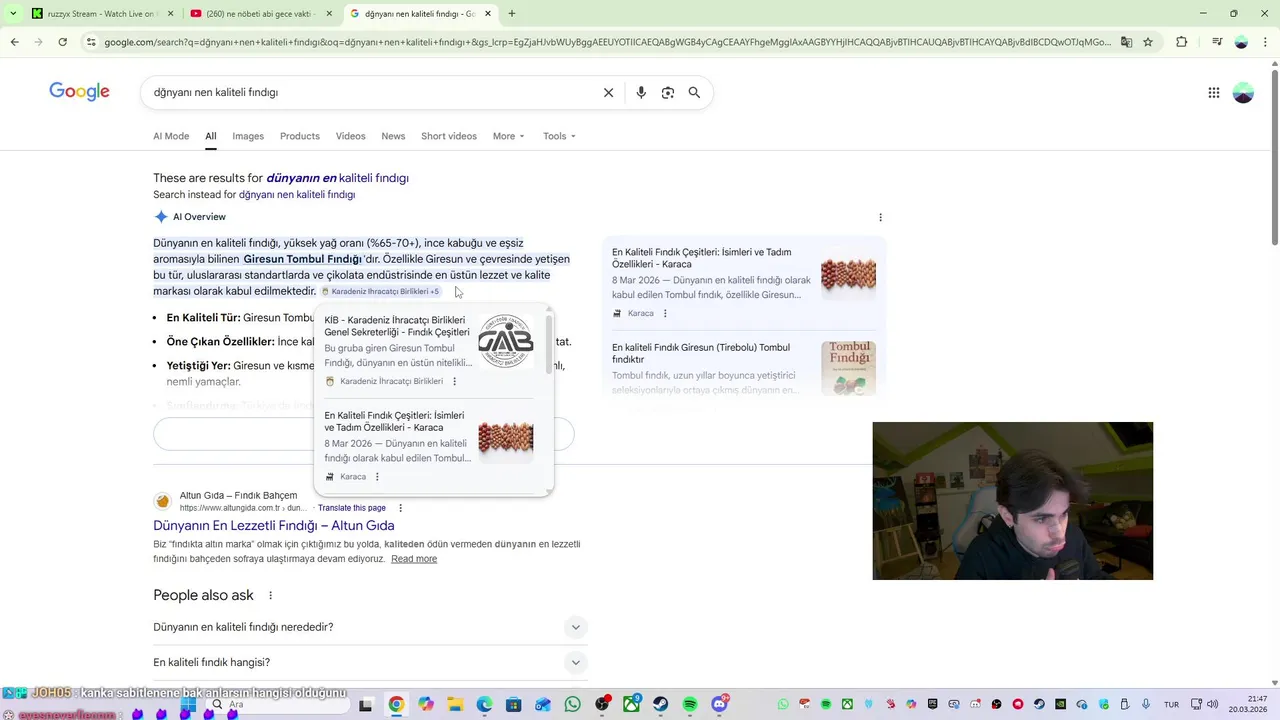The width and height of the screenshot is (1280, 720).
Task: Open Discord from the taskbar
Action: 719,704
